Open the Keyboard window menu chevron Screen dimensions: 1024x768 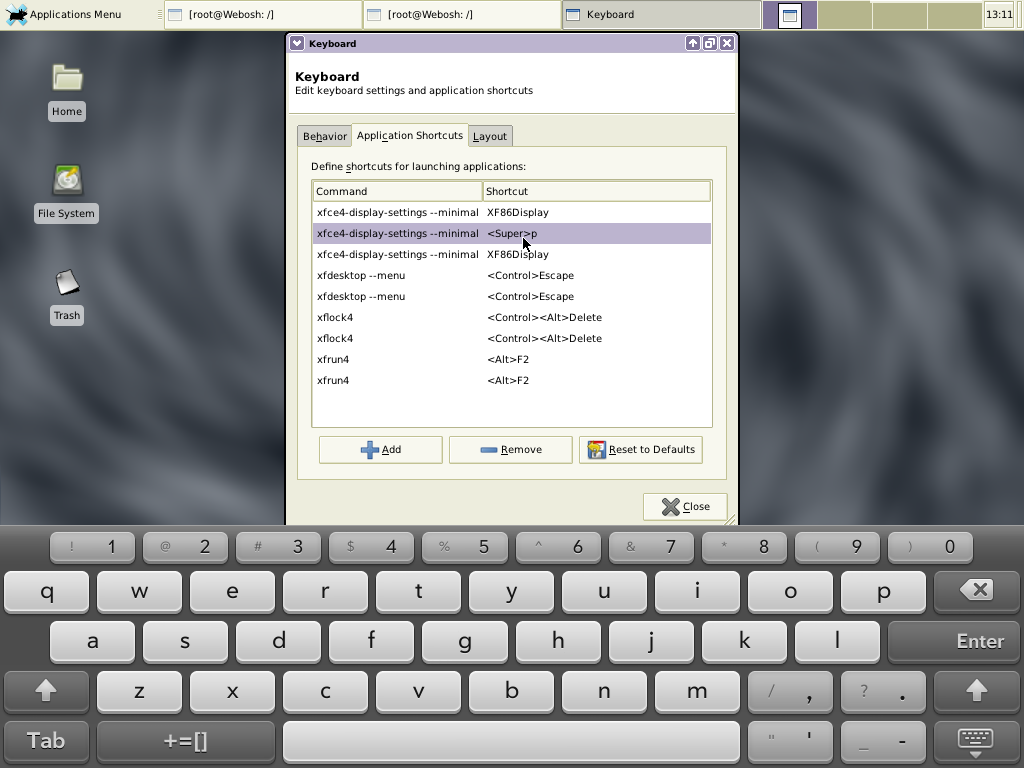pyautogui.click(x=296, y=43)
